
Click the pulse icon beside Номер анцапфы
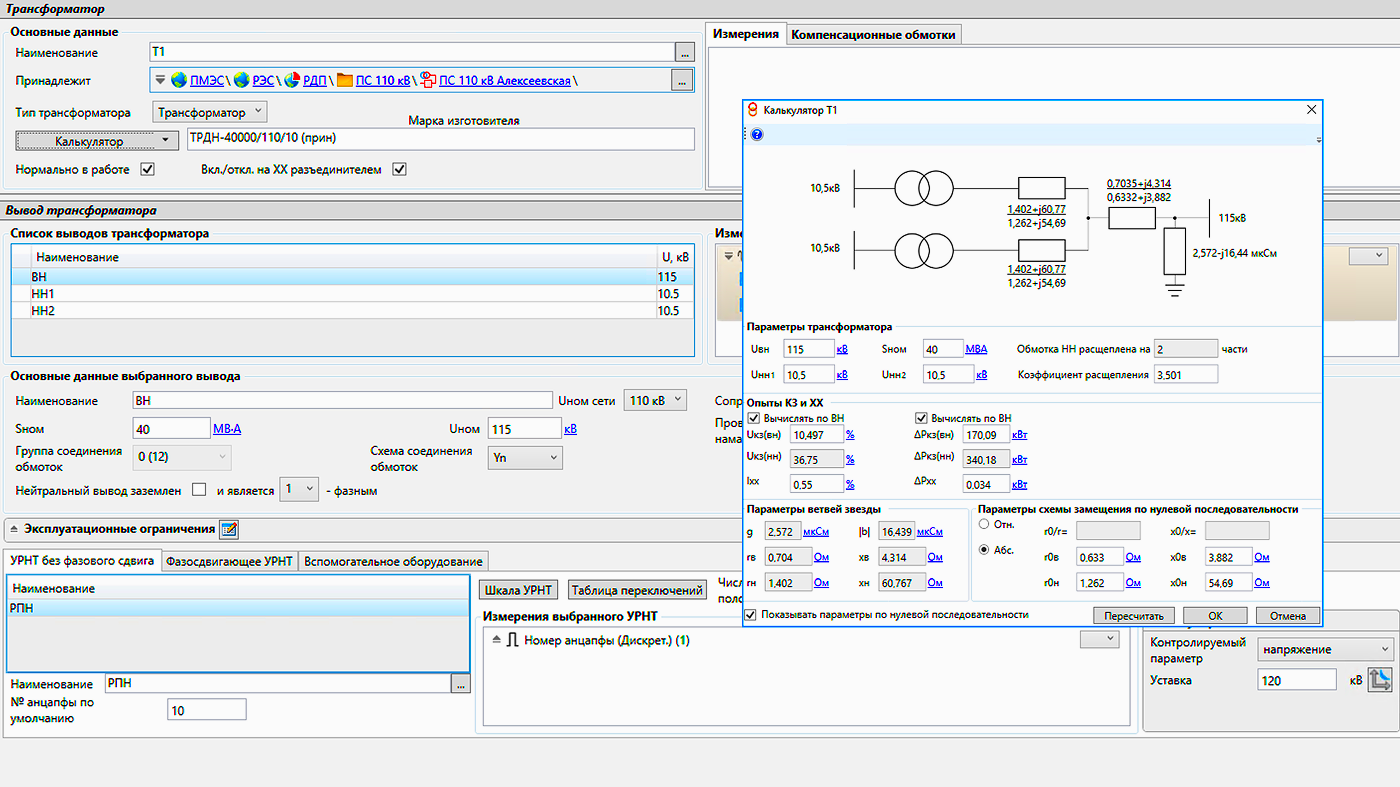coord(511,641)
